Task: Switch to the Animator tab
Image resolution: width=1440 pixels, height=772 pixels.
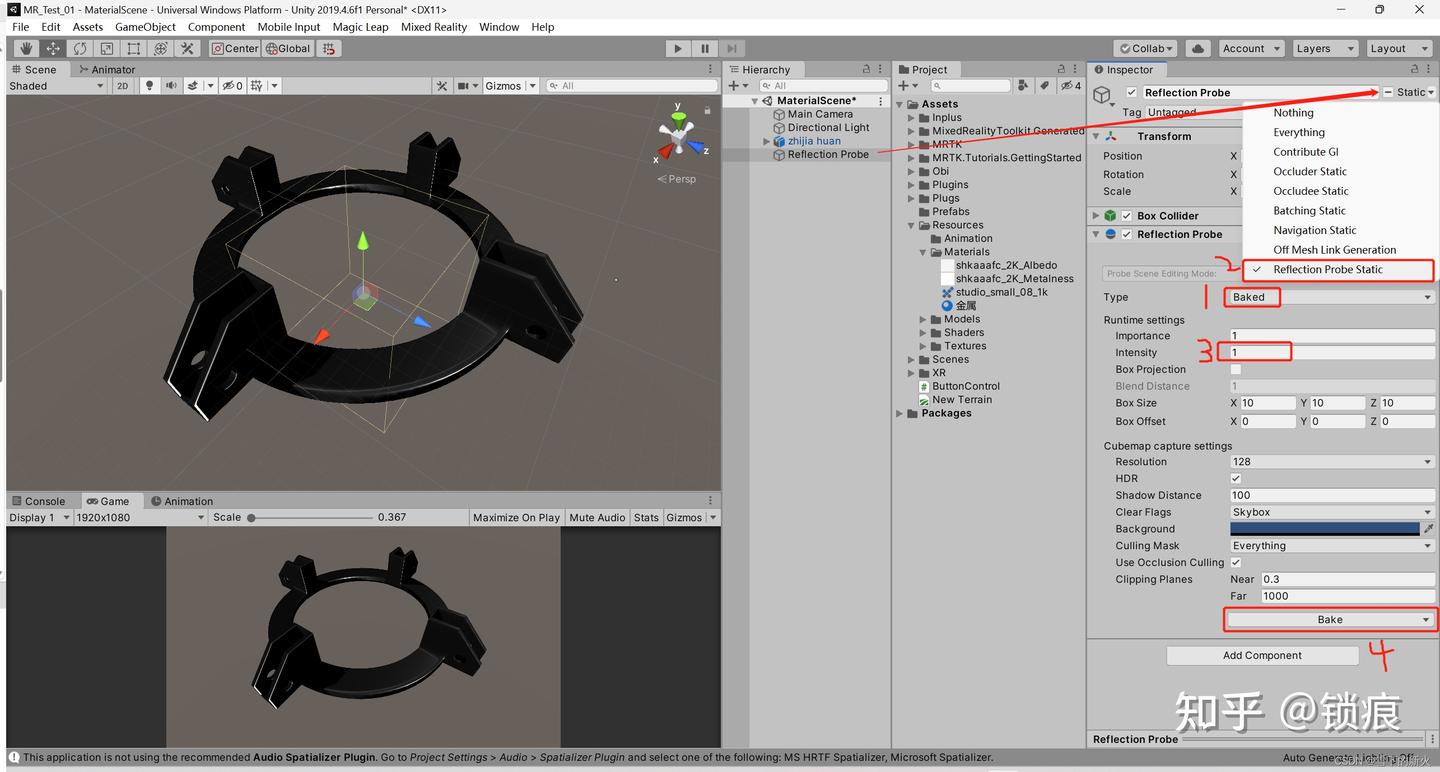Action: coord(106,70)
